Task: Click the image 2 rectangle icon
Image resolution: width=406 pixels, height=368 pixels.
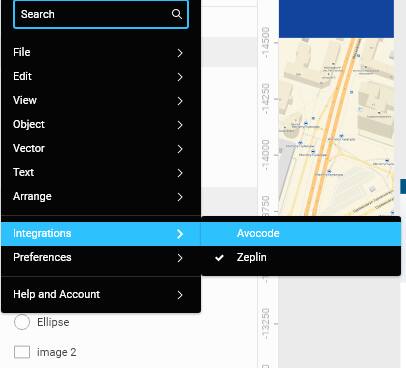Action: click(22, 352)
